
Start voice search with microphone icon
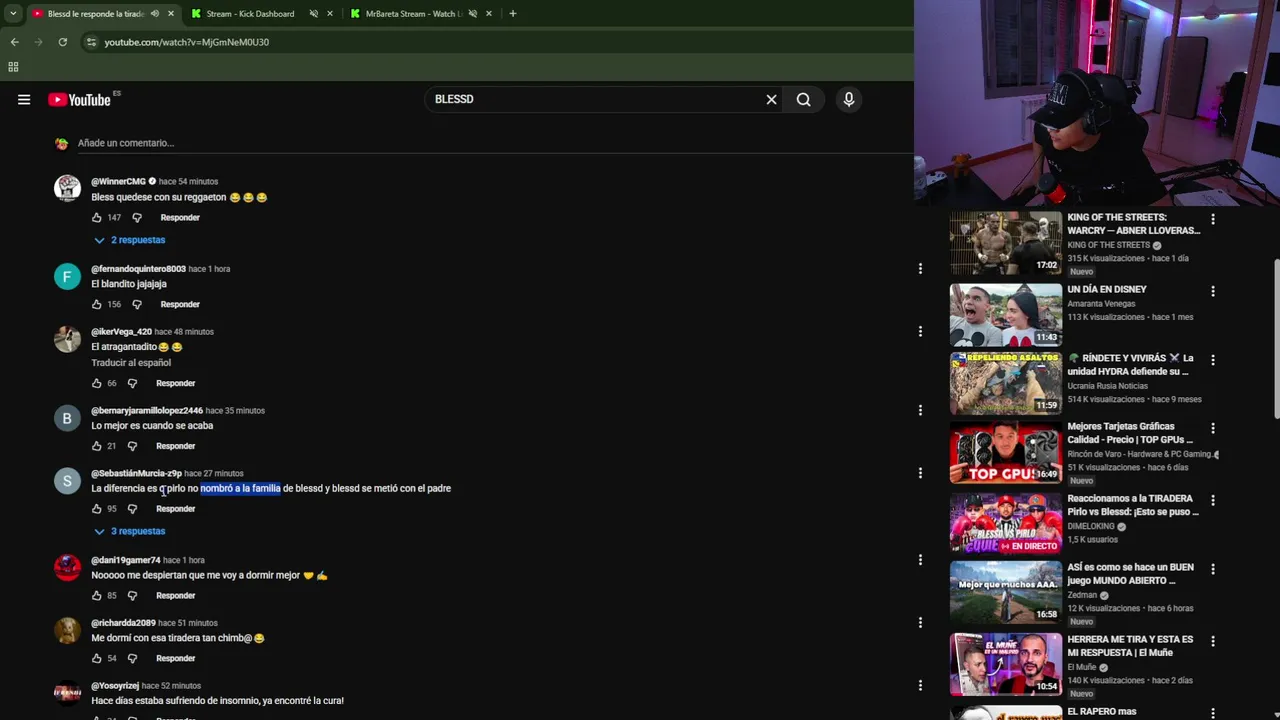[848, 99]
